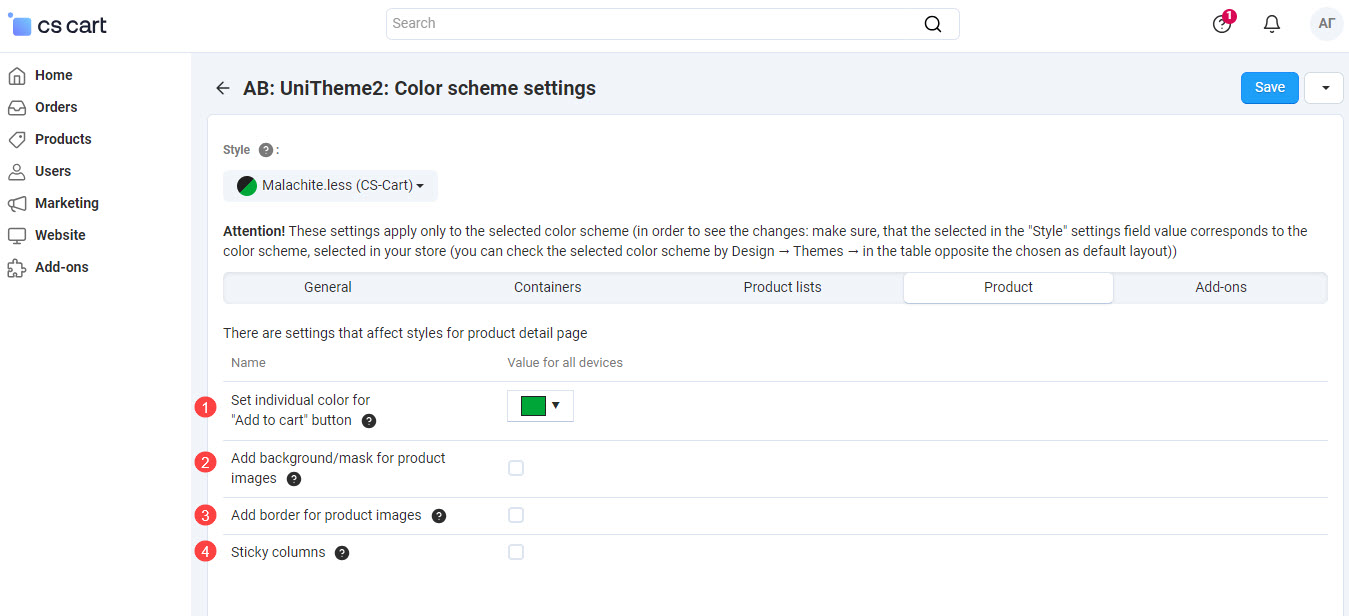Click the Save button

[x=1269, y=88]
